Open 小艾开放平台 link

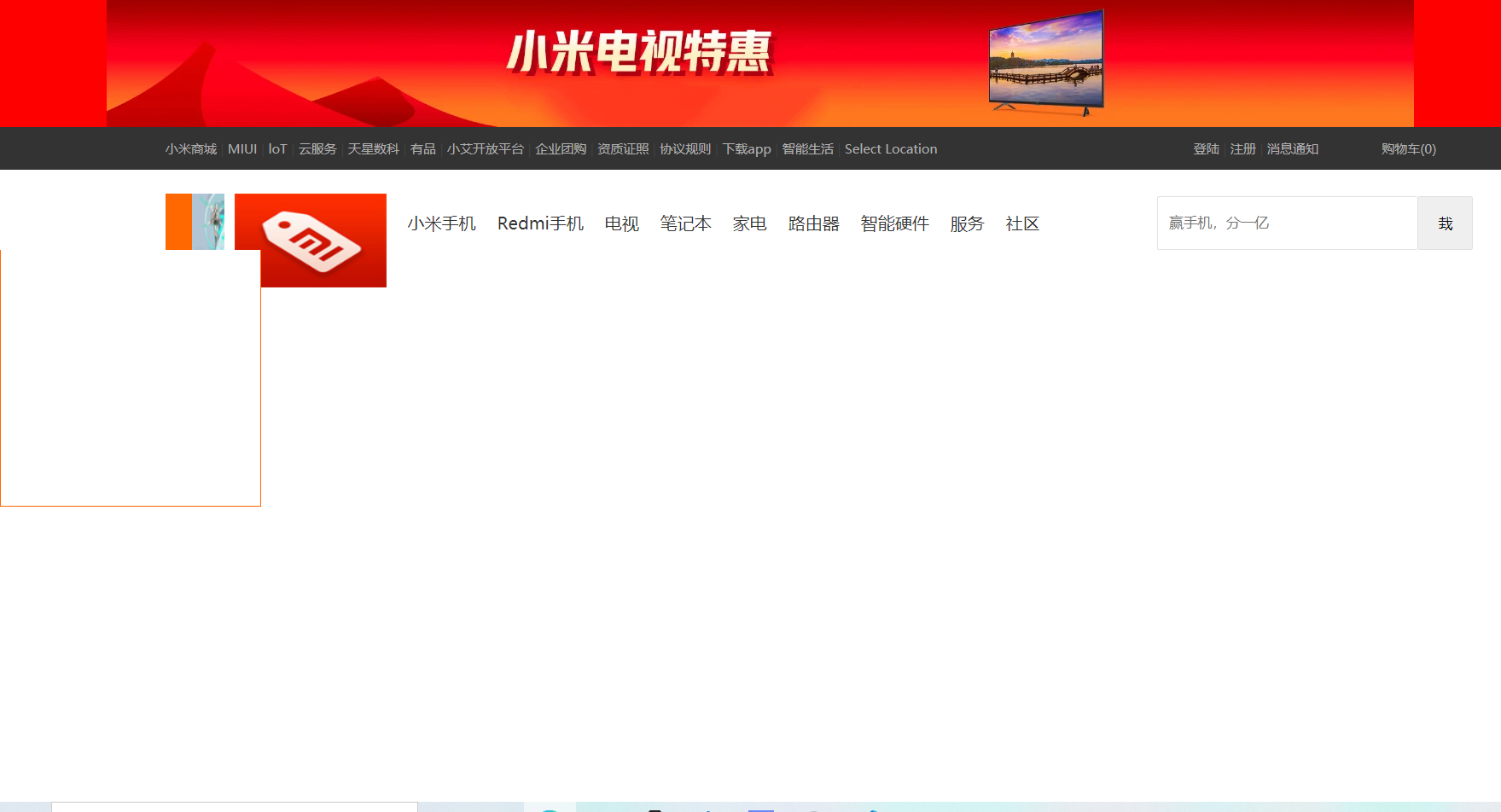(x=486, y=149)
